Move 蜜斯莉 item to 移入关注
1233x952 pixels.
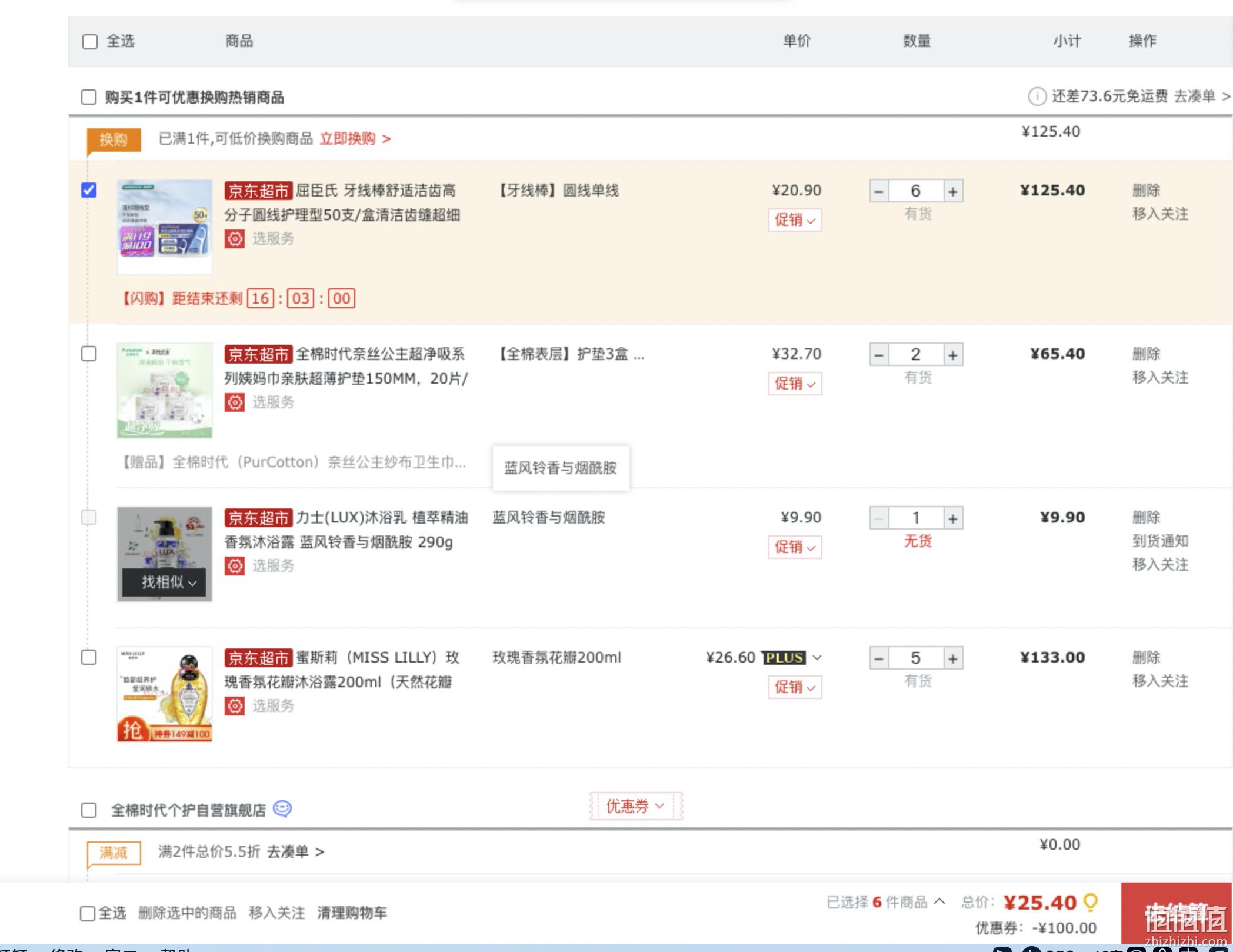click(x=1160, y=681)
